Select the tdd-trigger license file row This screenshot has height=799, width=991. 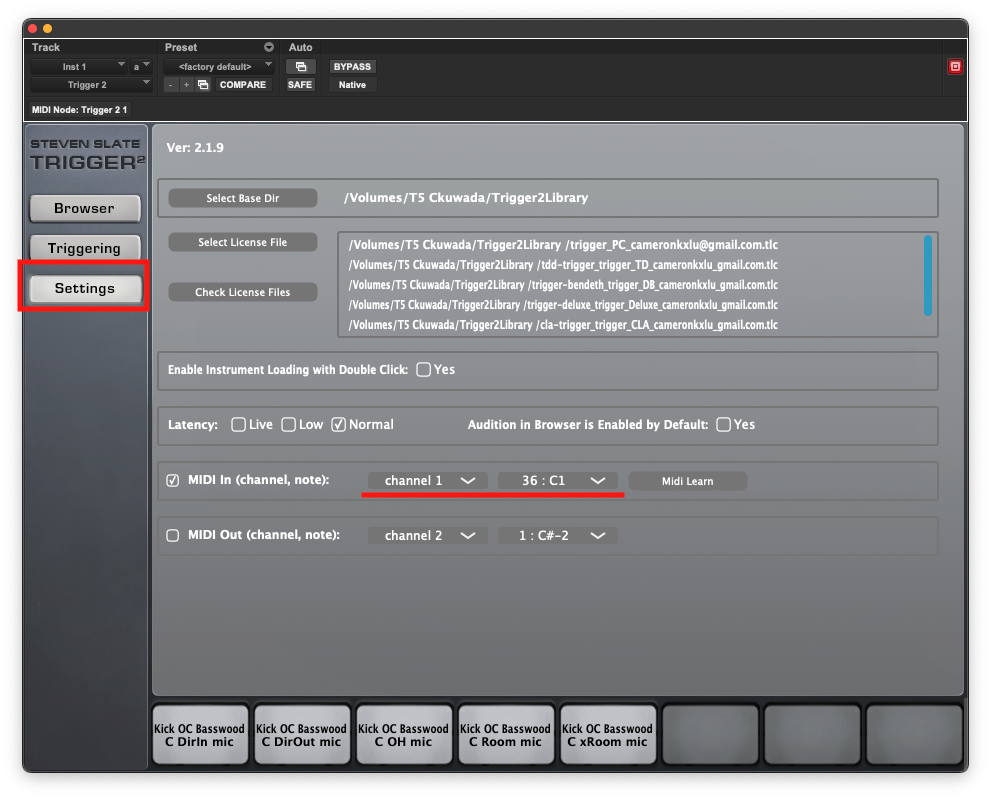click(x=563, y=265)
